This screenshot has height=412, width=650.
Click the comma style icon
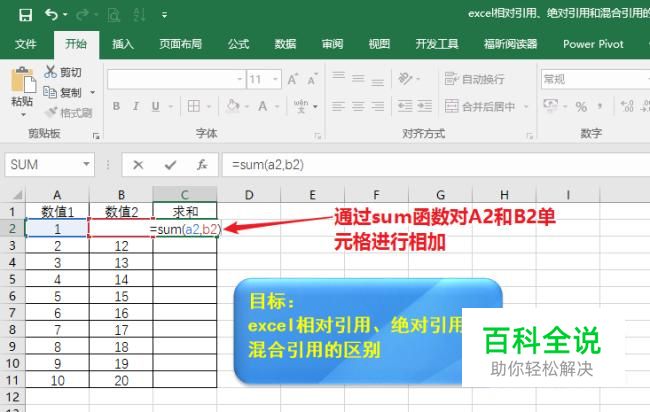600,107
